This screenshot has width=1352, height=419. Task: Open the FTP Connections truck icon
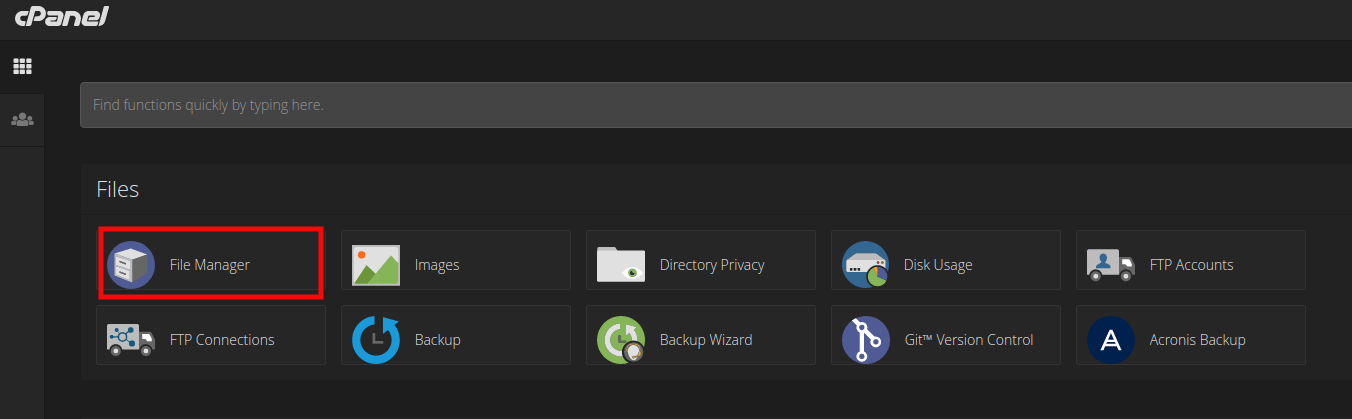point(131,340)
